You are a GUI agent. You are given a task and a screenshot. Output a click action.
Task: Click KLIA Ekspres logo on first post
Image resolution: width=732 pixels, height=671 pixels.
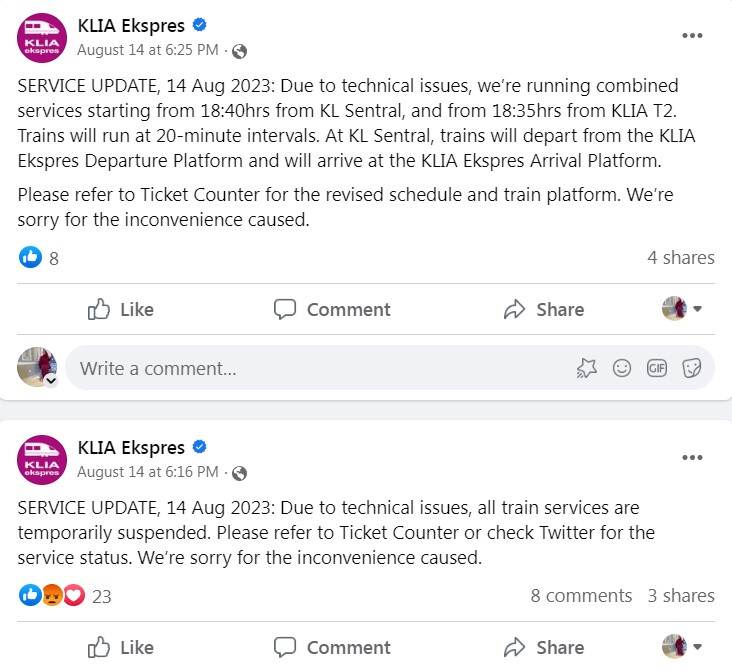[x=42, y=39]
